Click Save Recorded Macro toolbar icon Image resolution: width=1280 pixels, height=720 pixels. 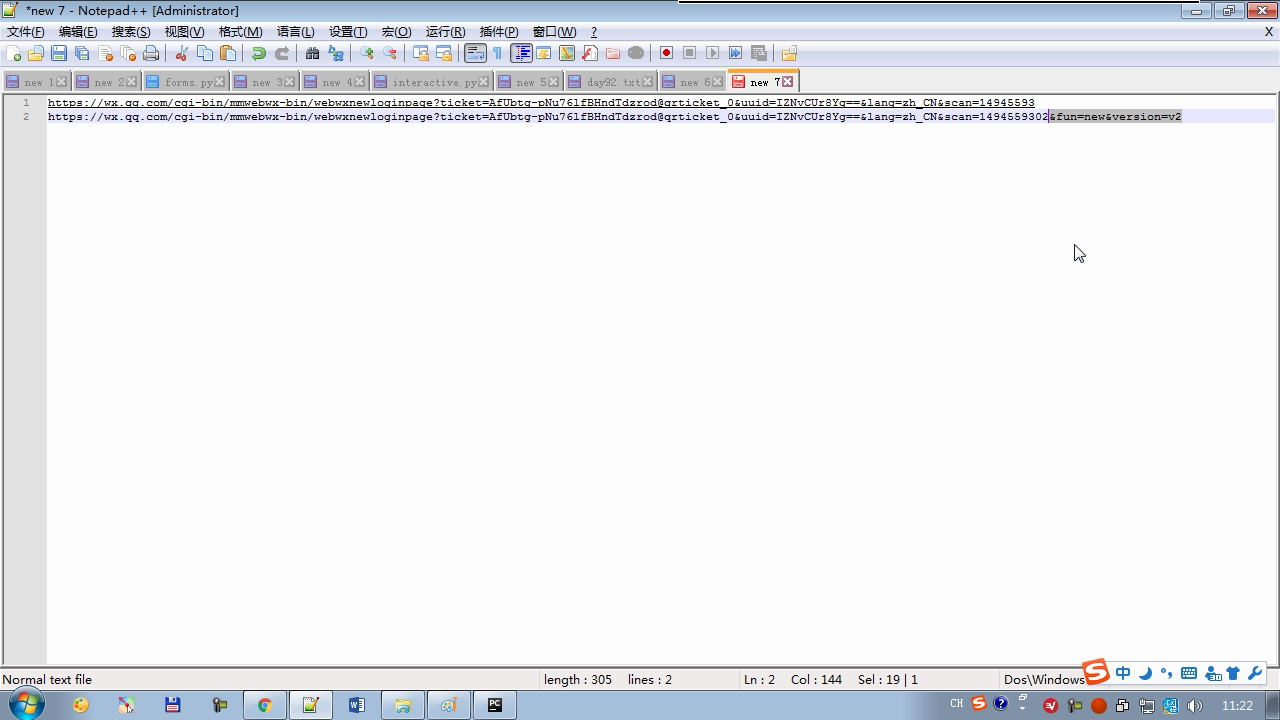[759, 53]
